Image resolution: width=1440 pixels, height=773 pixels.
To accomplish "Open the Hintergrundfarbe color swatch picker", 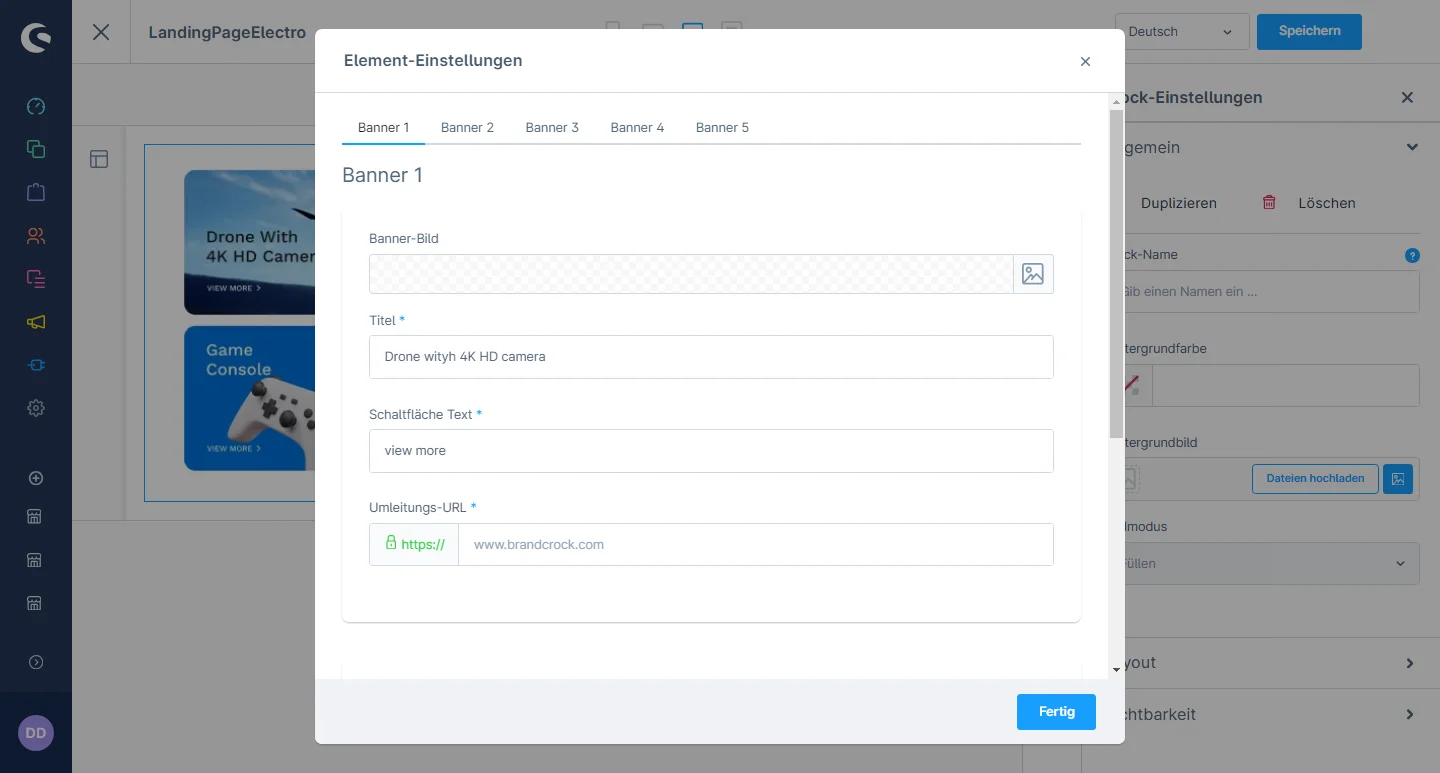I will pos(1135,385).
